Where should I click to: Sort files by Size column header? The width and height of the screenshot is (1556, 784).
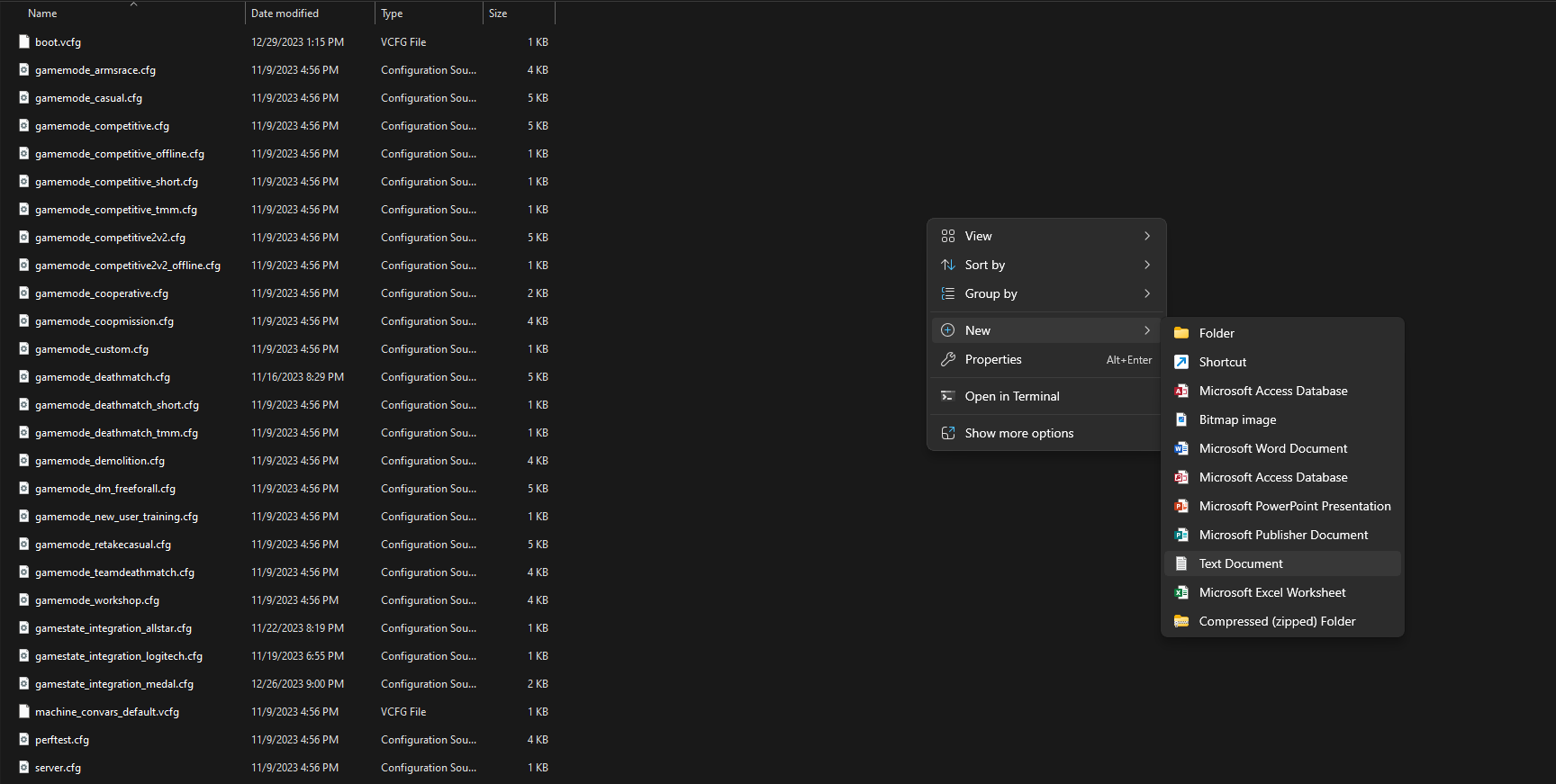(498, 14)
